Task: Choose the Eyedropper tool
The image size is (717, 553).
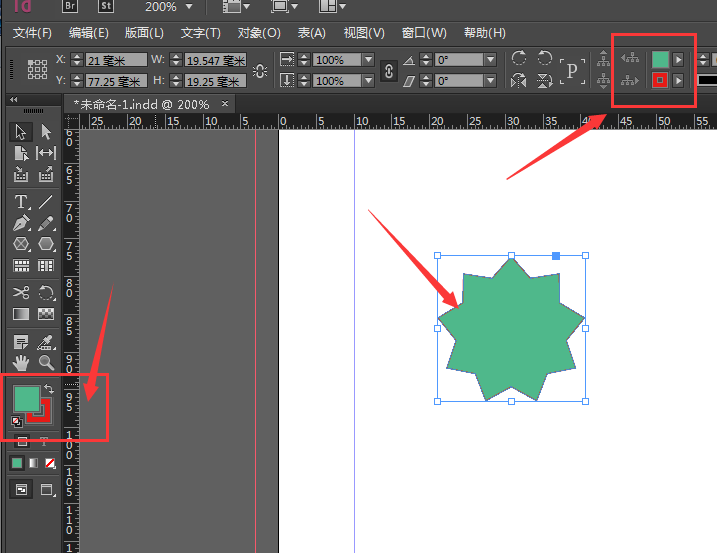Action: 46,342
